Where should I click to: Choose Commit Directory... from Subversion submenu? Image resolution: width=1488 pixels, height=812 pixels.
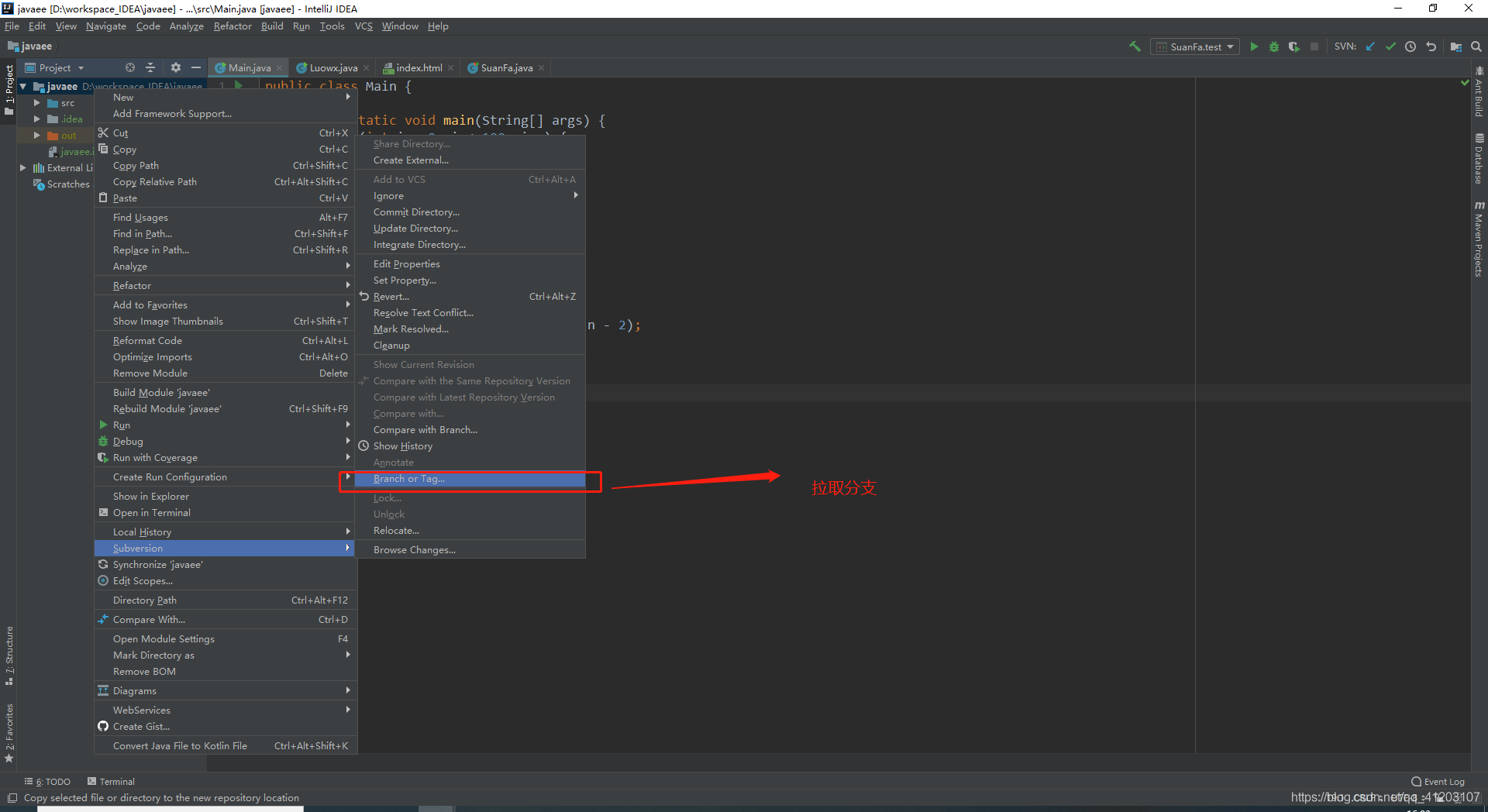[470, 212]
